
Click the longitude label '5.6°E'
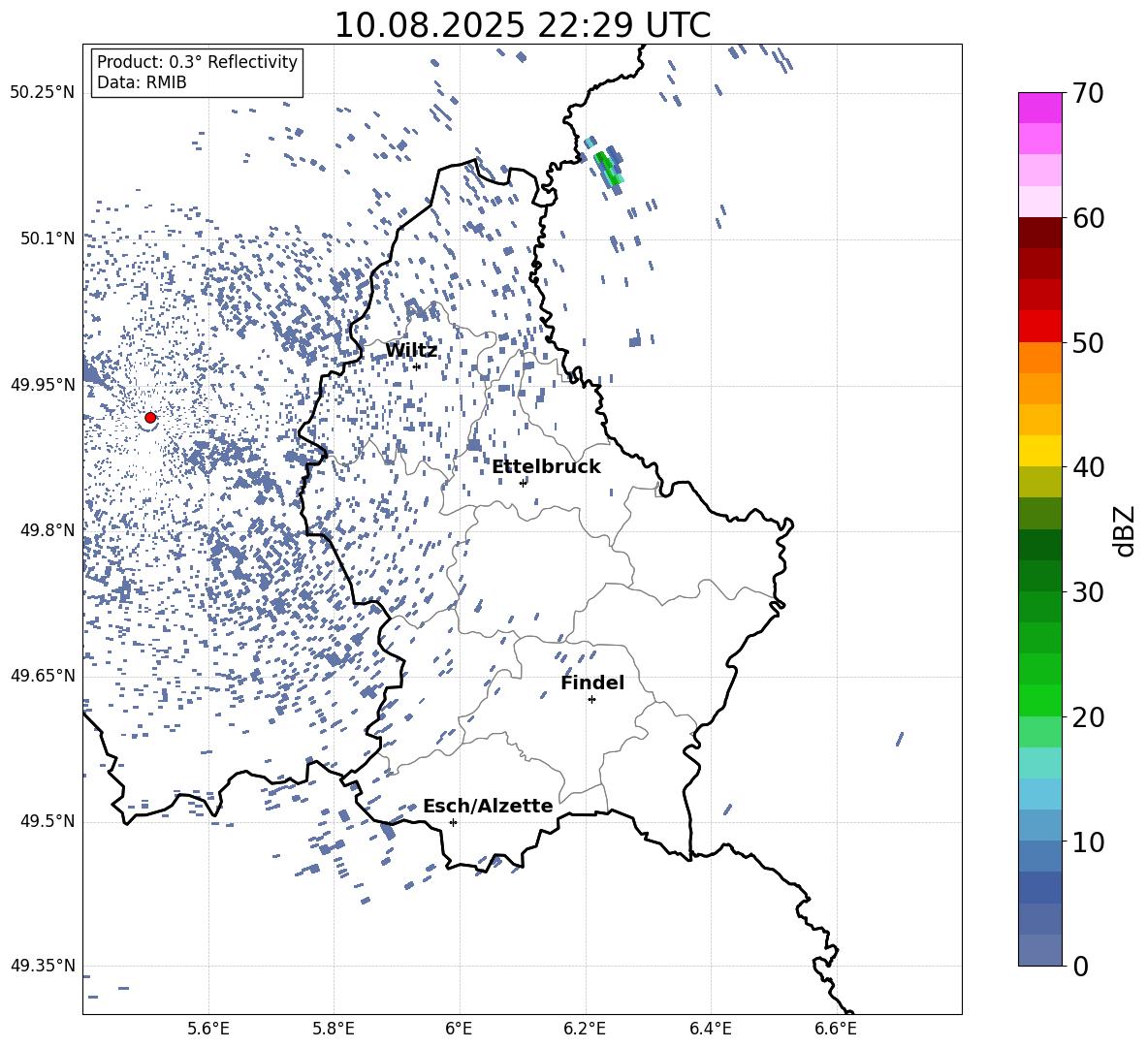(x=208, y=1029)
